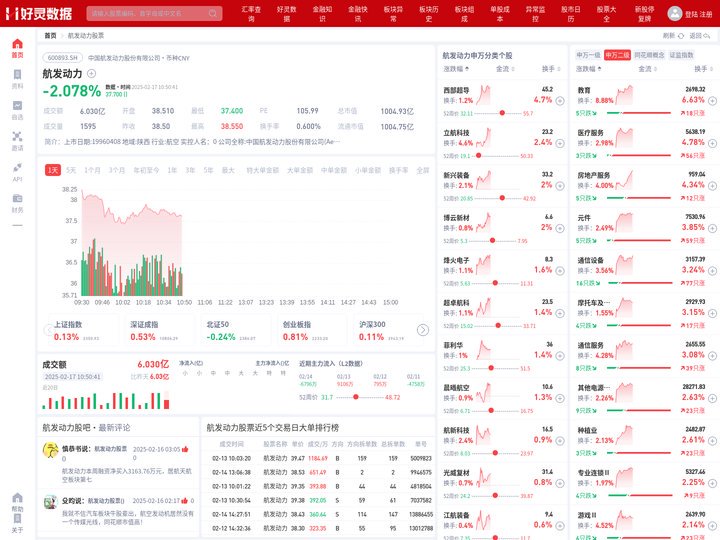The width and height of the screenshot is (720, 540).
Task: Add 新兴装备 using its plus icon
Action: [x=560, y=186]
